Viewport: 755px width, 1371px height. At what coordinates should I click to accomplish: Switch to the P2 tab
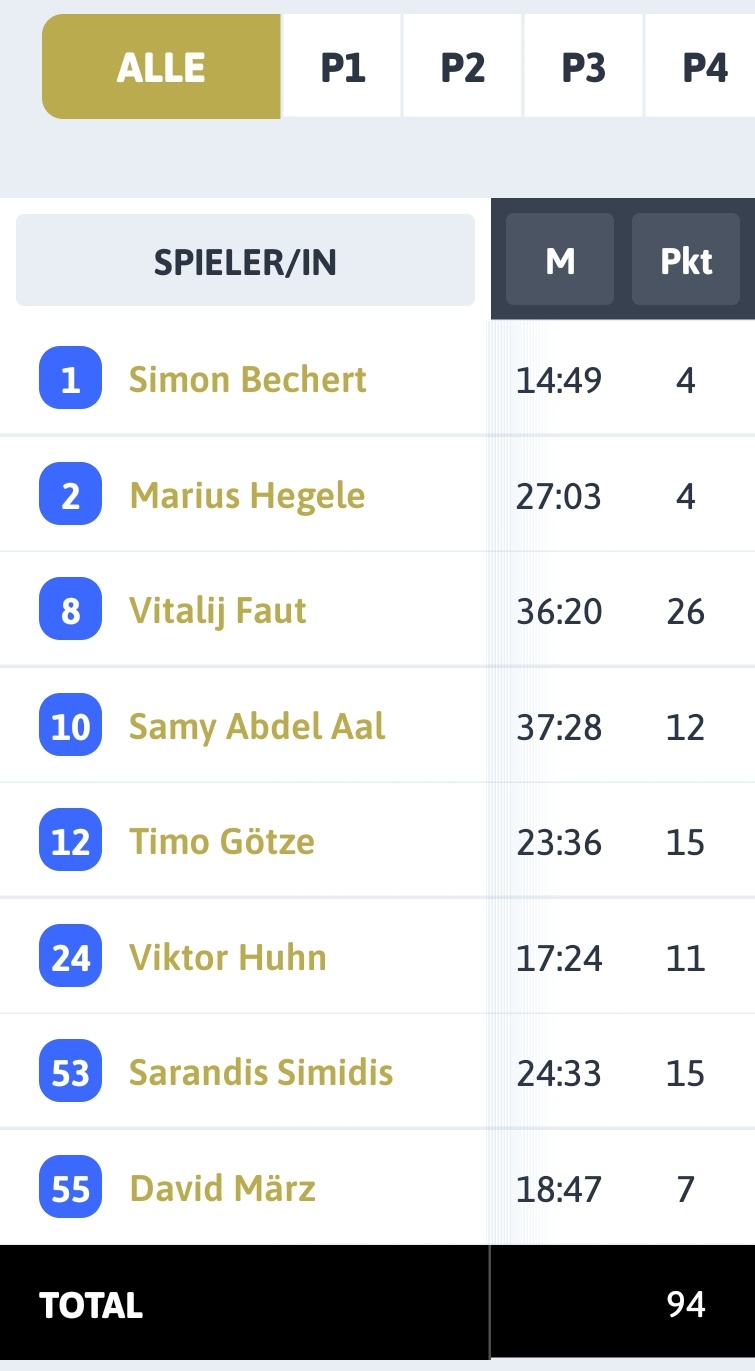point(463,67)
